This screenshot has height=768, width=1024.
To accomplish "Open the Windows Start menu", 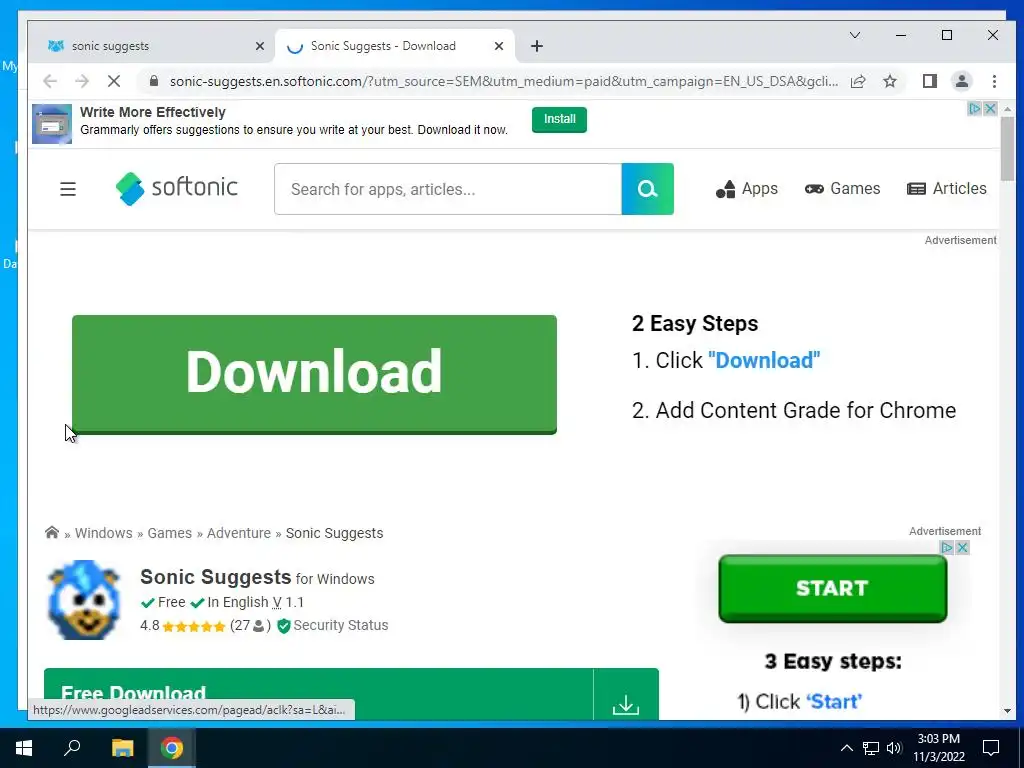I will tap(24, 748).
